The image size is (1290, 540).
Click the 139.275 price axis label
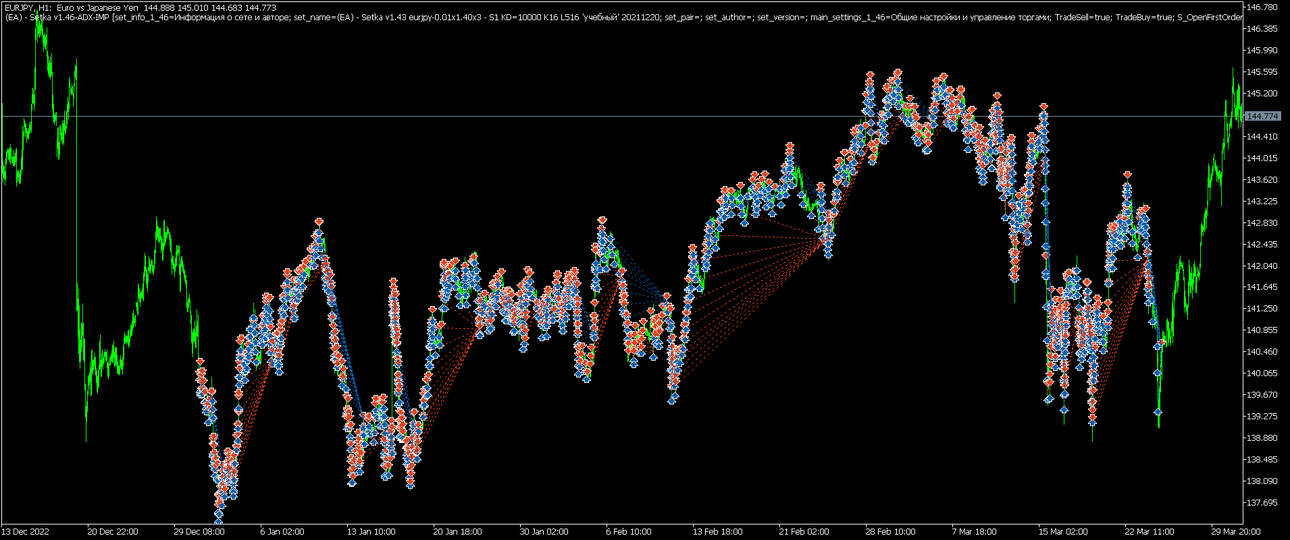point(1264,417)
